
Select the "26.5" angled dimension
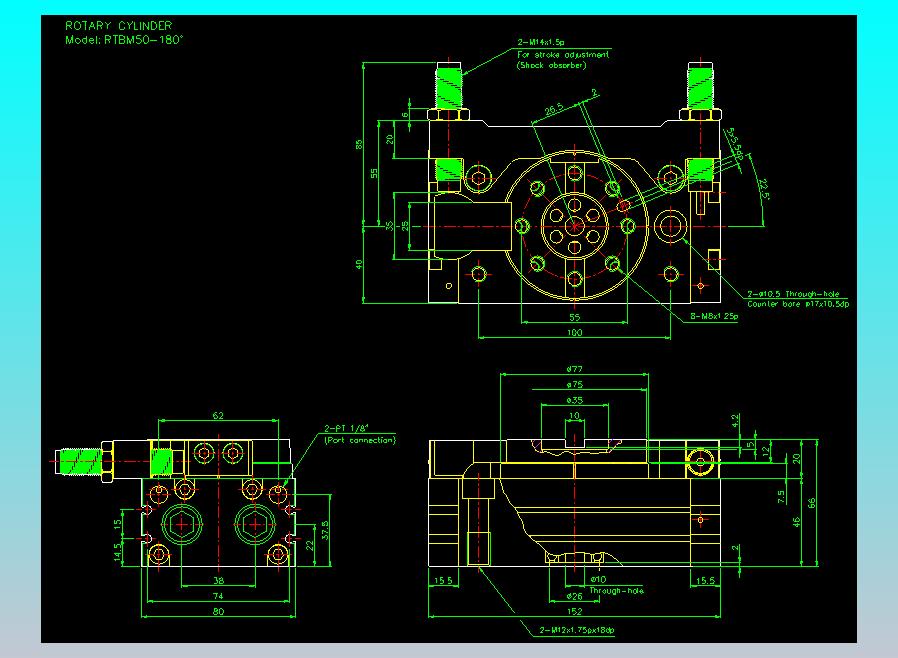[x=554, y=109]
